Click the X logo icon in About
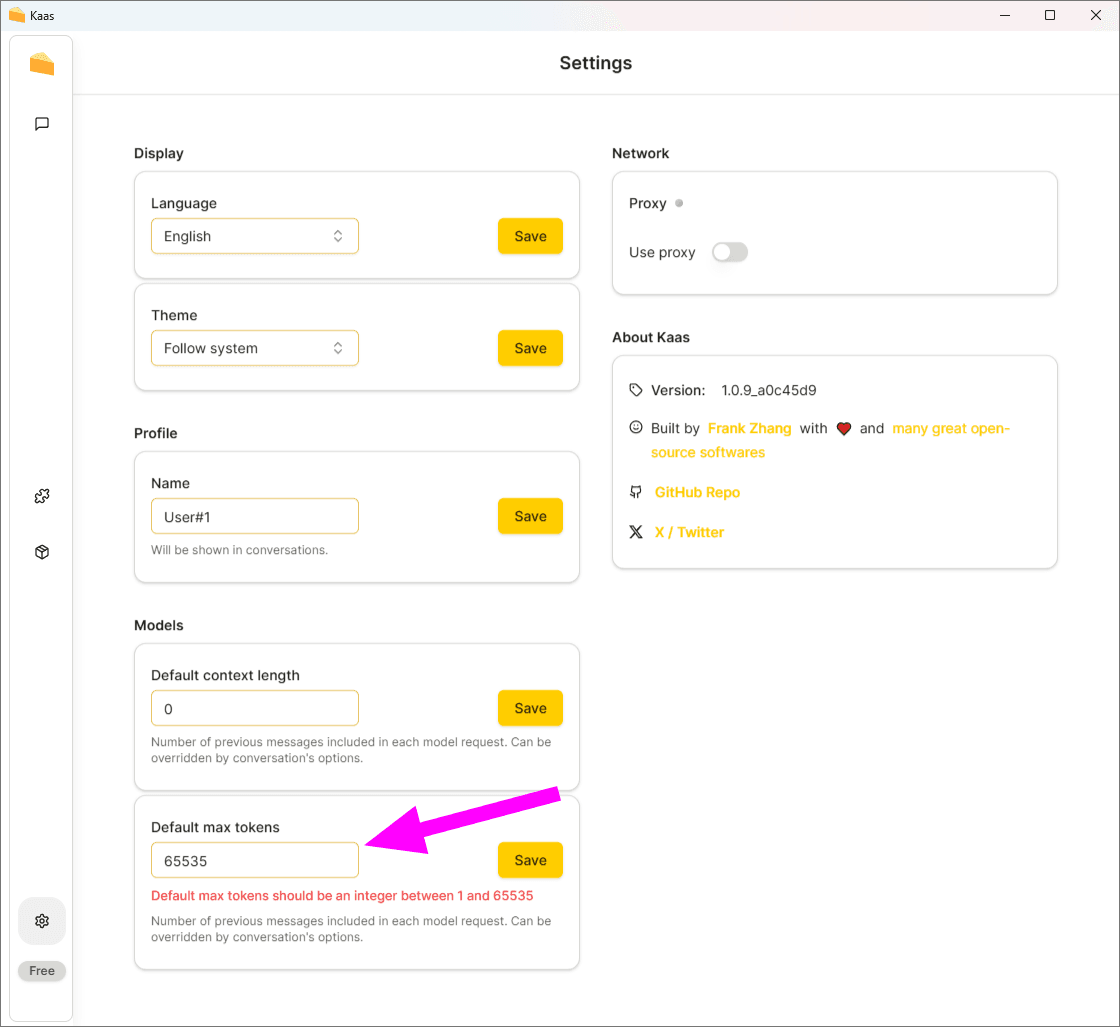Viewport: 1120px width, 1027px height. pos(636,532)
